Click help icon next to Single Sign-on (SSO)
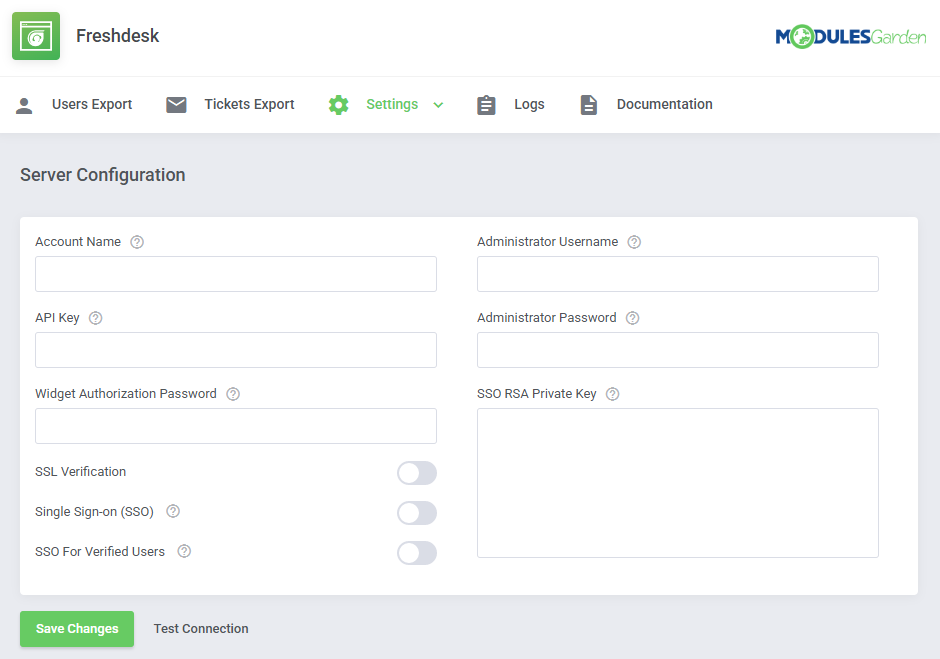The image size is (940, 659). pos(173,511)
